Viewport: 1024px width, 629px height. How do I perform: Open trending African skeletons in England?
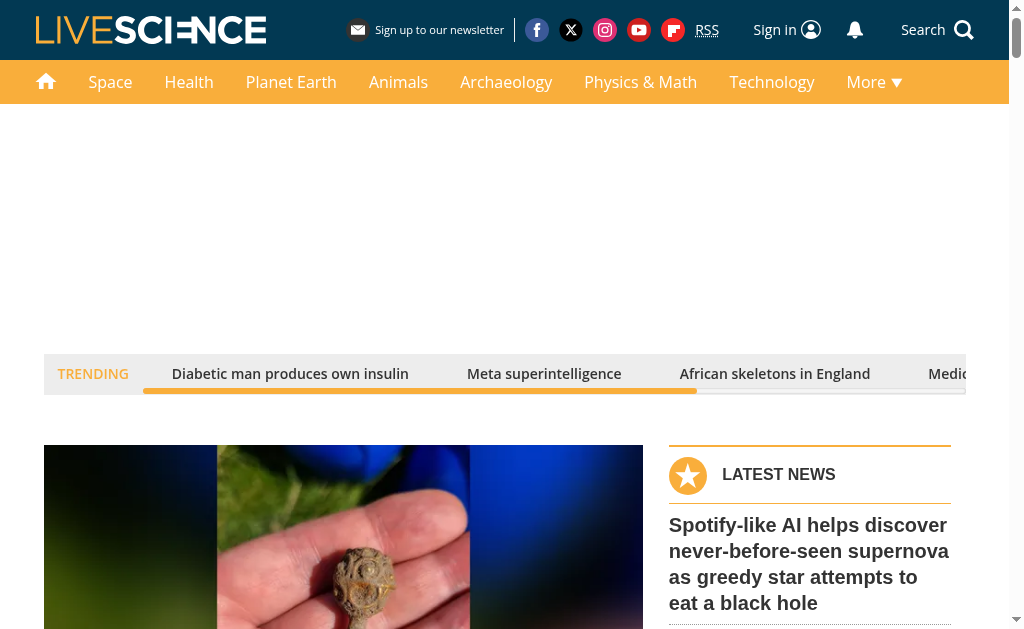[775, 374]
